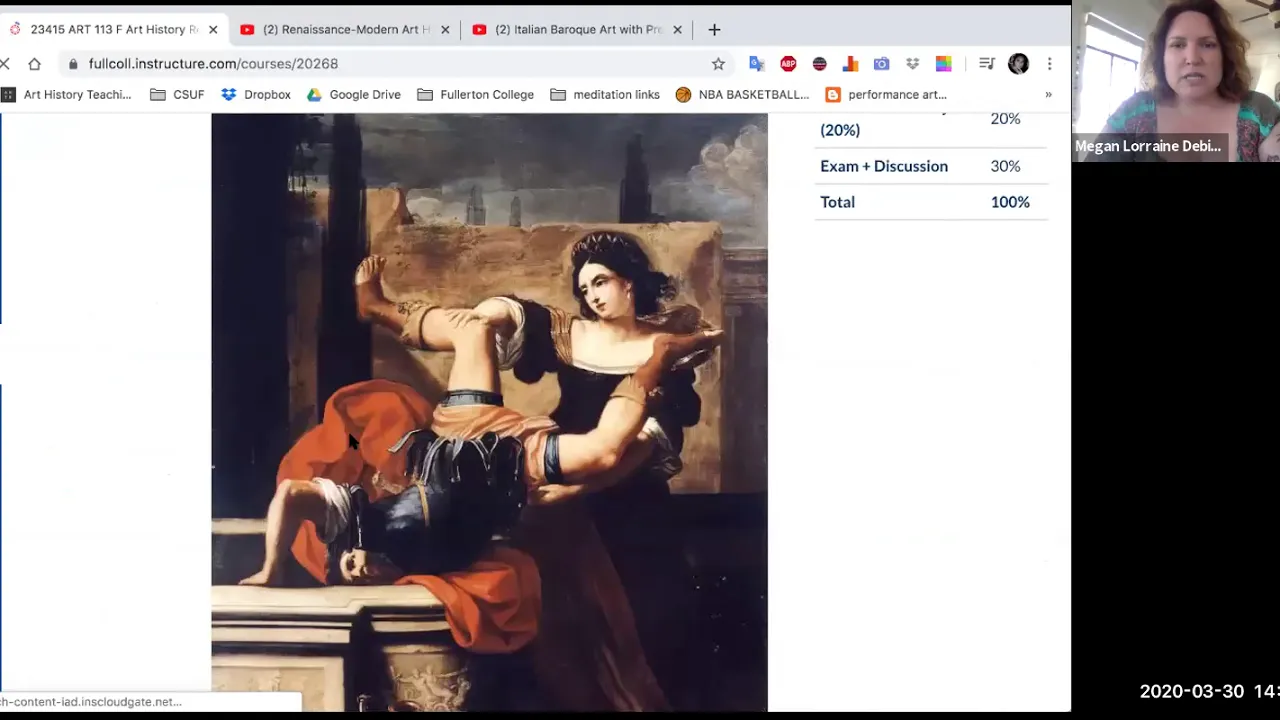Close the Renaissance-Modern Art tab

445,30
